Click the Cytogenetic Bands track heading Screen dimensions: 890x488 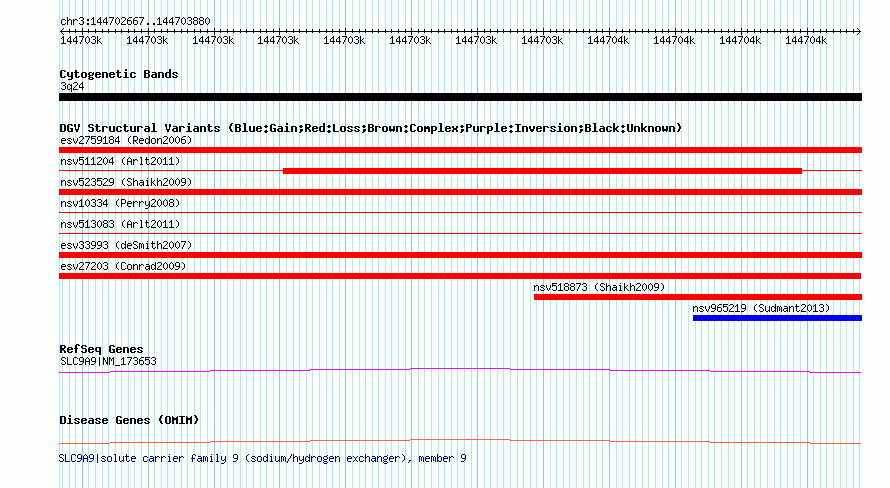119,74
